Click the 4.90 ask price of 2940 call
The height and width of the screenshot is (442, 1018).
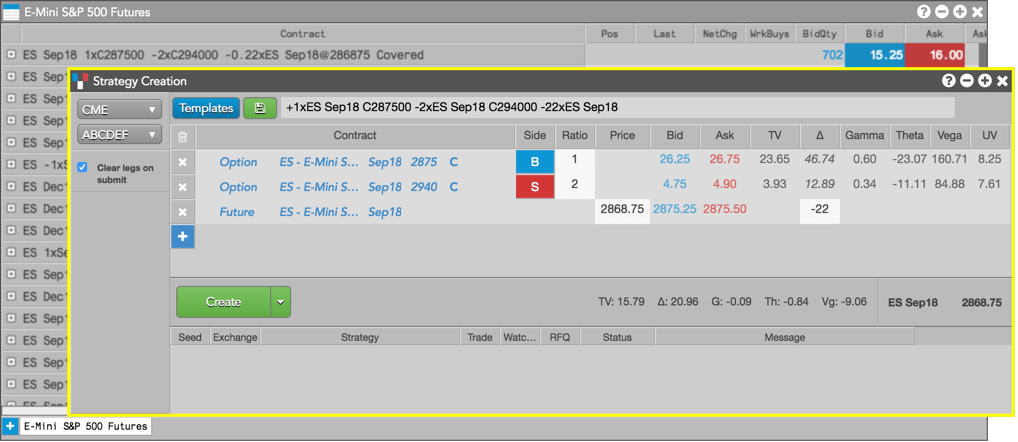pyautogui.click(x=724, y=184)
